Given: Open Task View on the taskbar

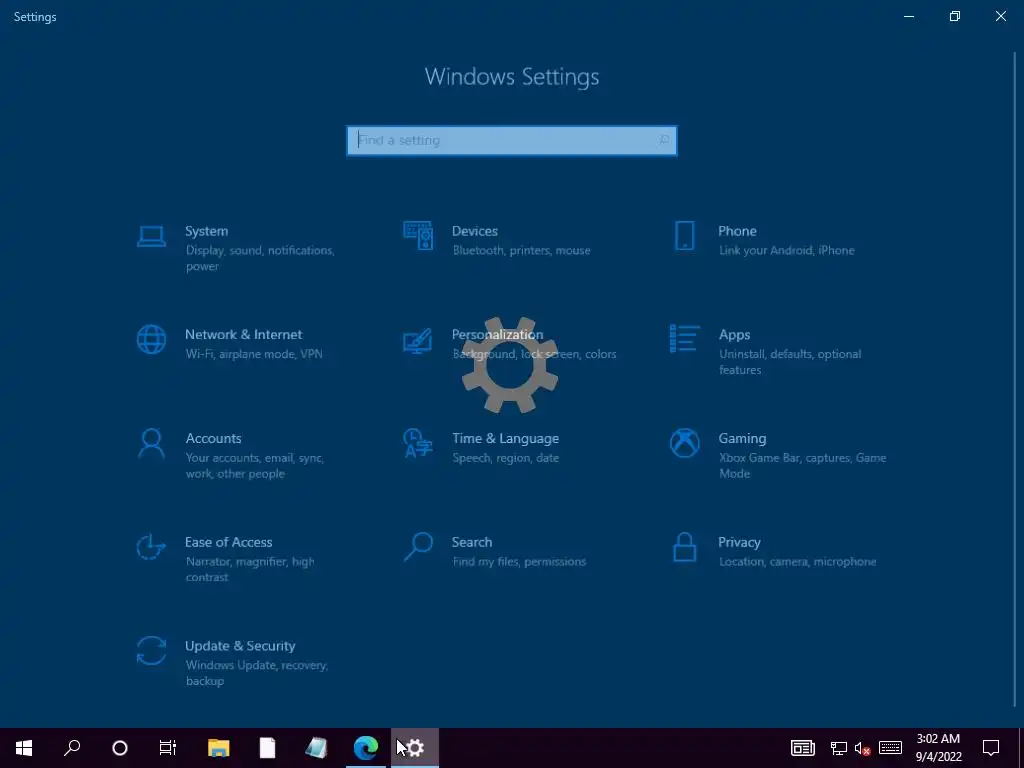Looking at the screenshot, I should pos(168,748).
